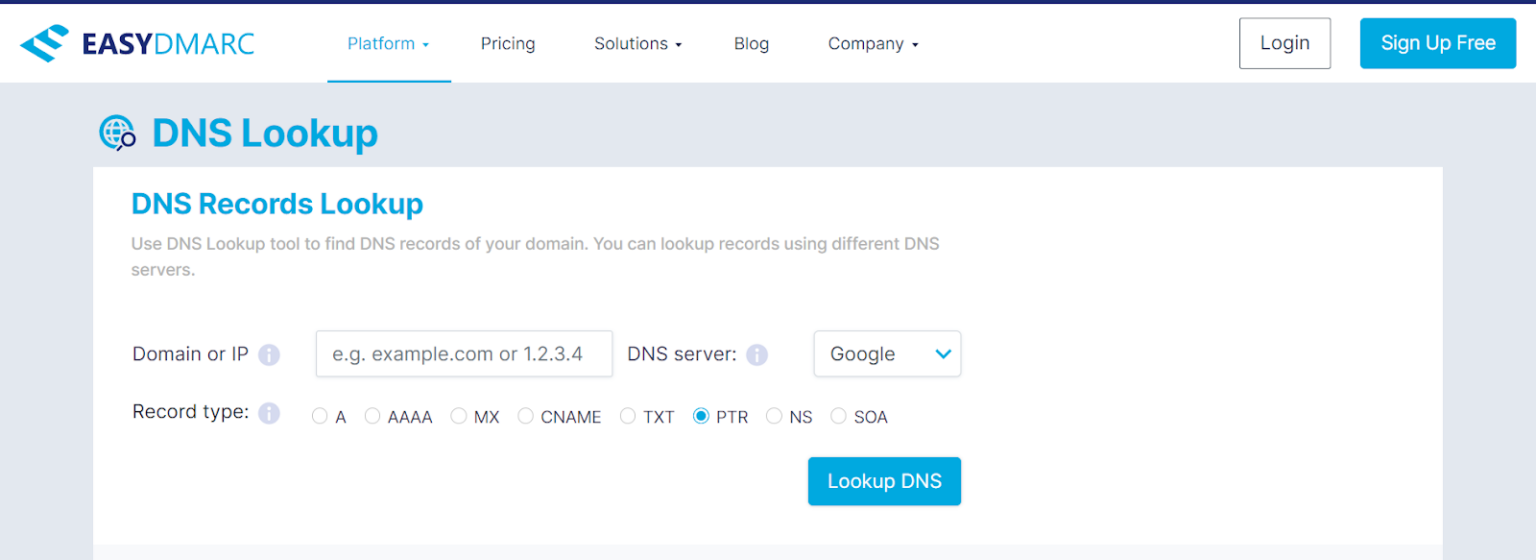Expand the Platform menu
This screenshot has width=1536, height=560.
388,44
